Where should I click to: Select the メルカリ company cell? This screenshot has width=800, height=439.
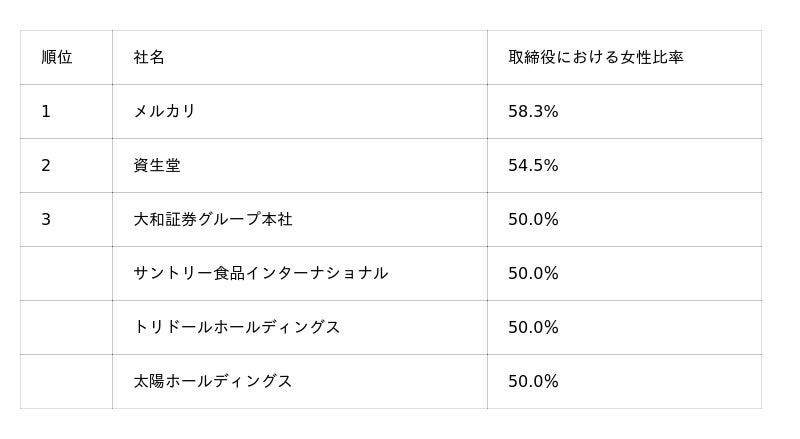[x=165, y=112]
